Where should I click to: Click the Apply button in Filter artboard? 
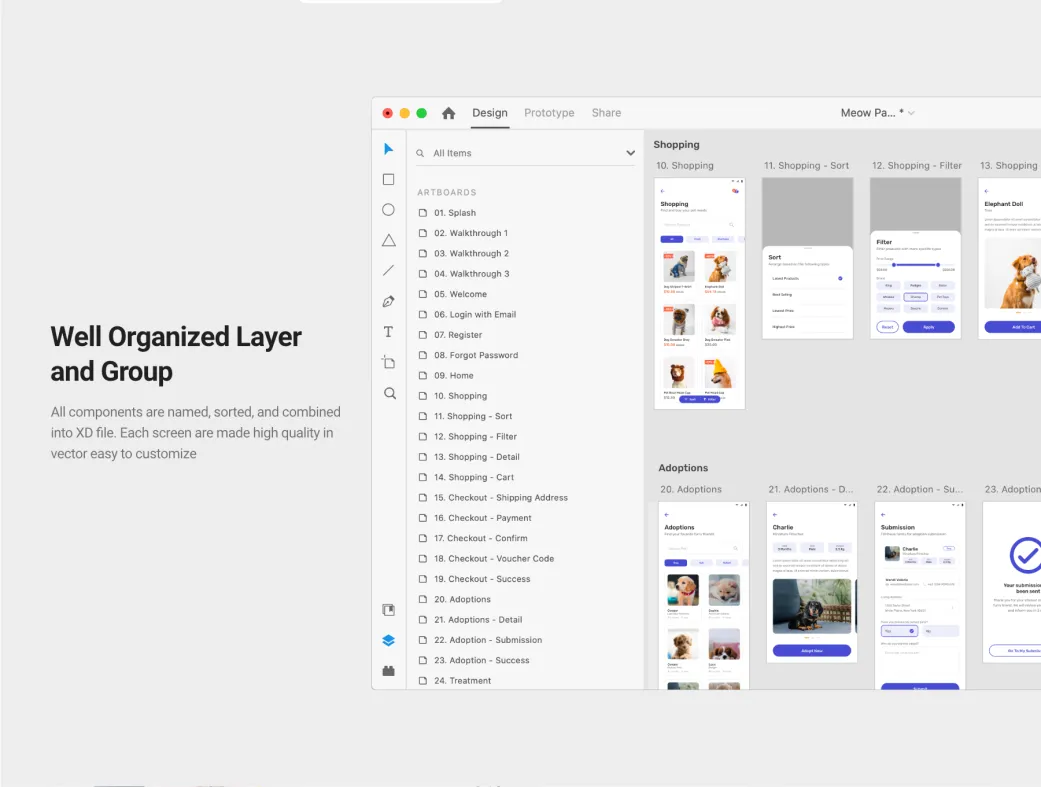point(928,327)
